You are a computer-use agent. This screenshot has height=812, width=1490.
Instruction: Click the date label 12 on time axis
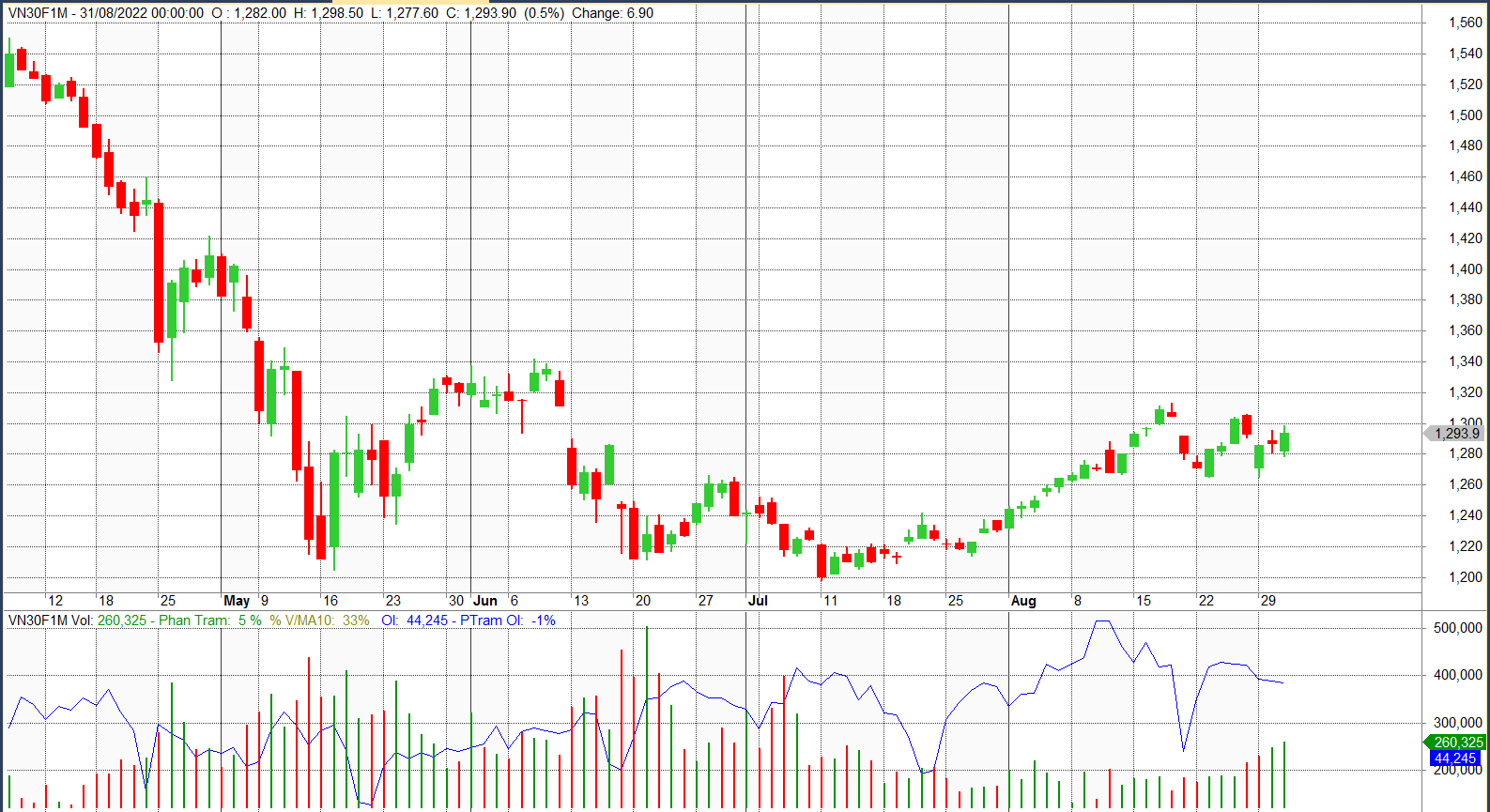[55, 601]
